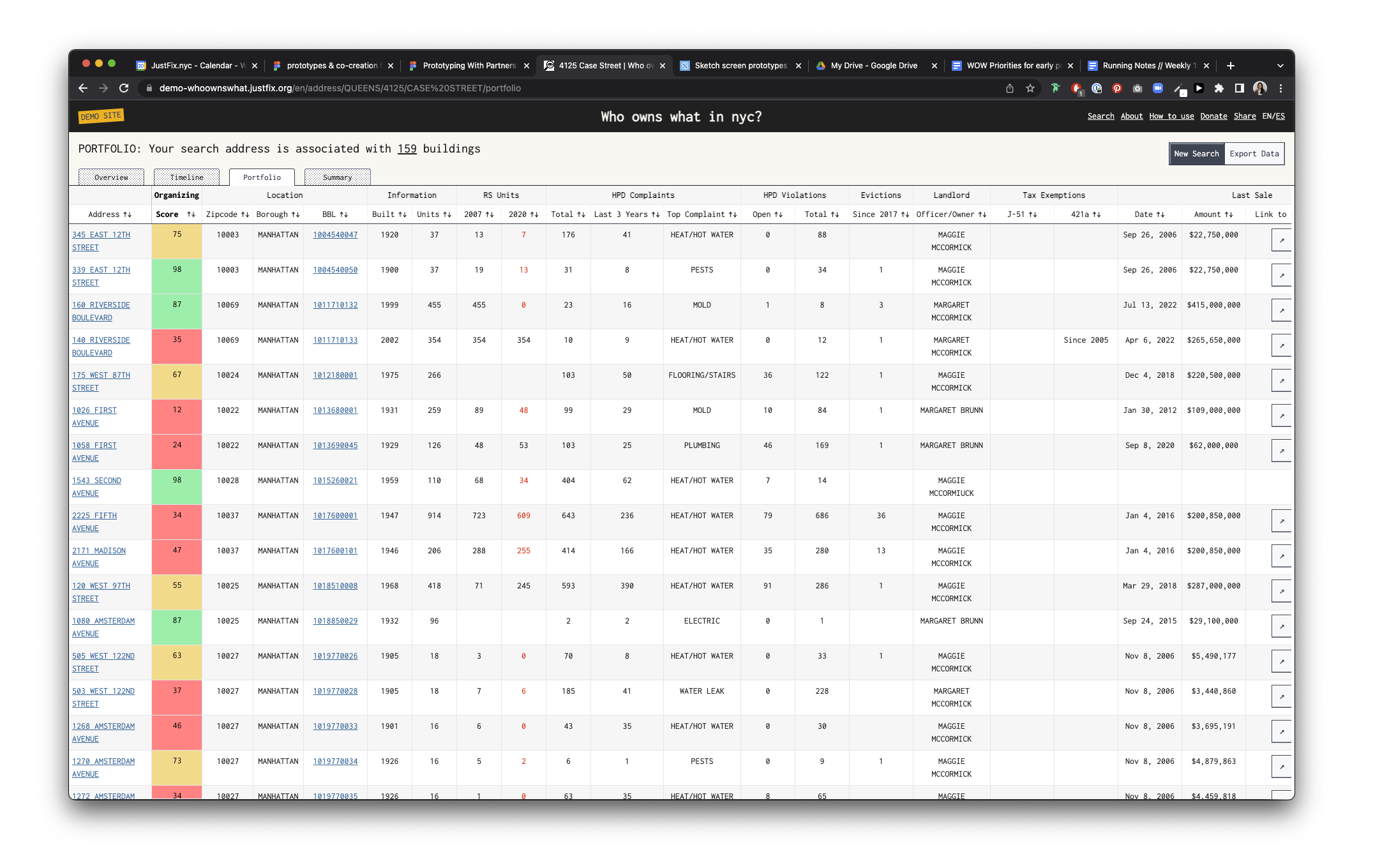Click the bookmark star icon
This screenshot has height=868, width=1389.
tap(1030, 88)
